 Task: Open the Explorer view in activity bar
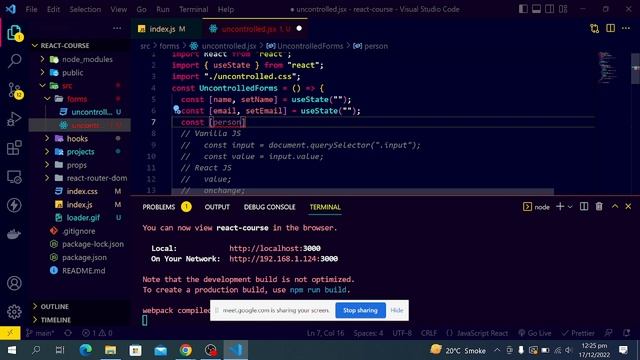(14, 33)
